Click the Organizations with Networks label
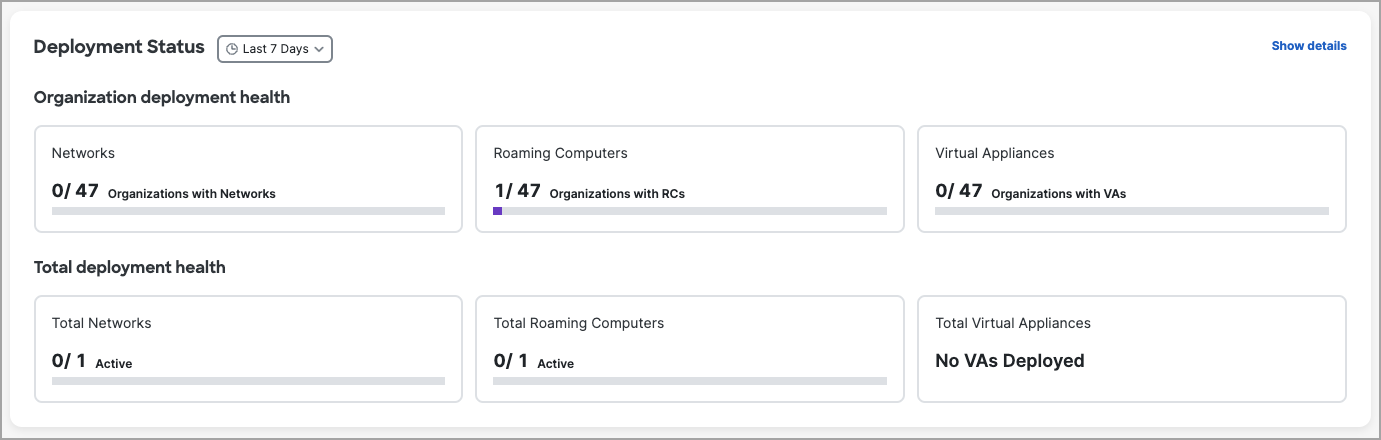 coord(191,194)
